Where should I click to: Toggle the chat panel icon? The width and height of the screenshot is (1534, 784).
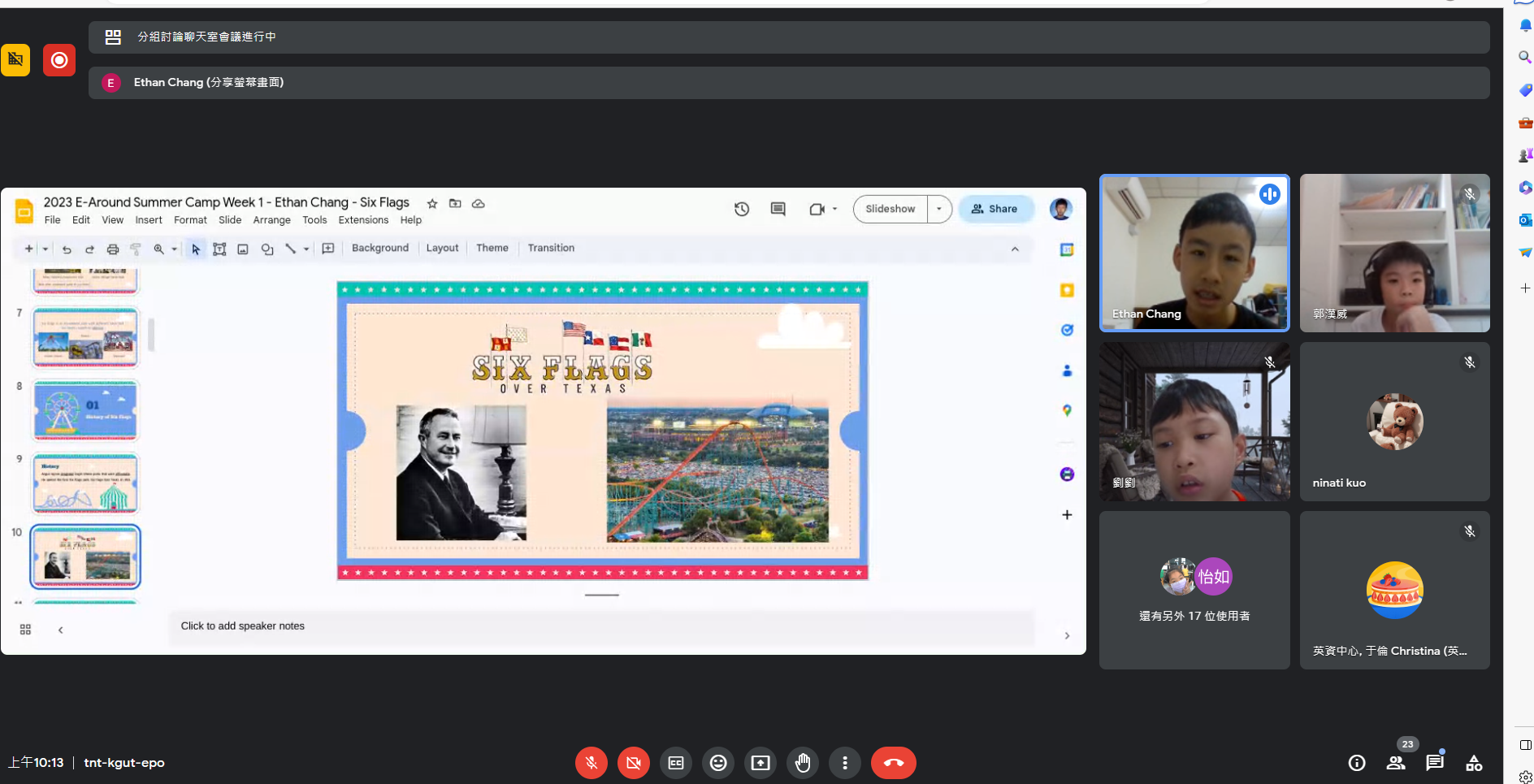click(1435, 763)
